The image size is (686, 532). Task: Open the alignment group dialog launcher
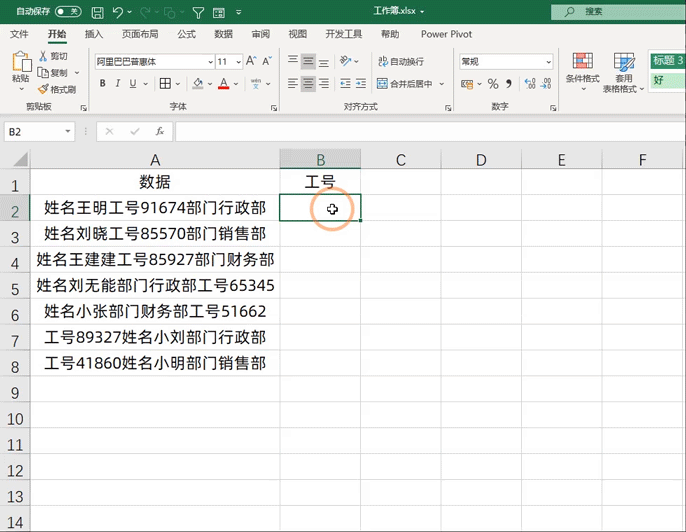[448, 108]
